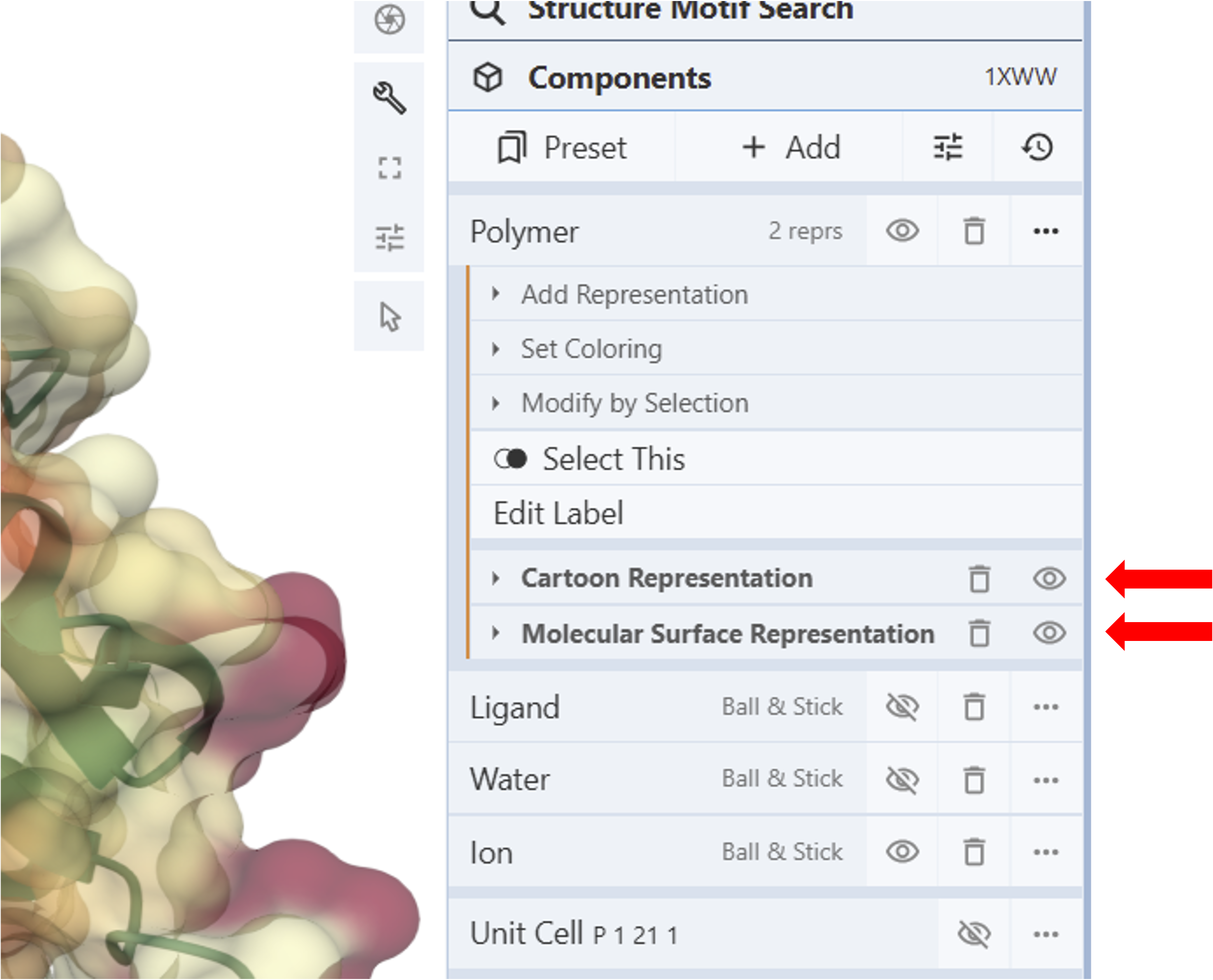Toggle fullscreen expanded viewport icon
Viewport: 1213px width, 980px height.
click(389, 168)
